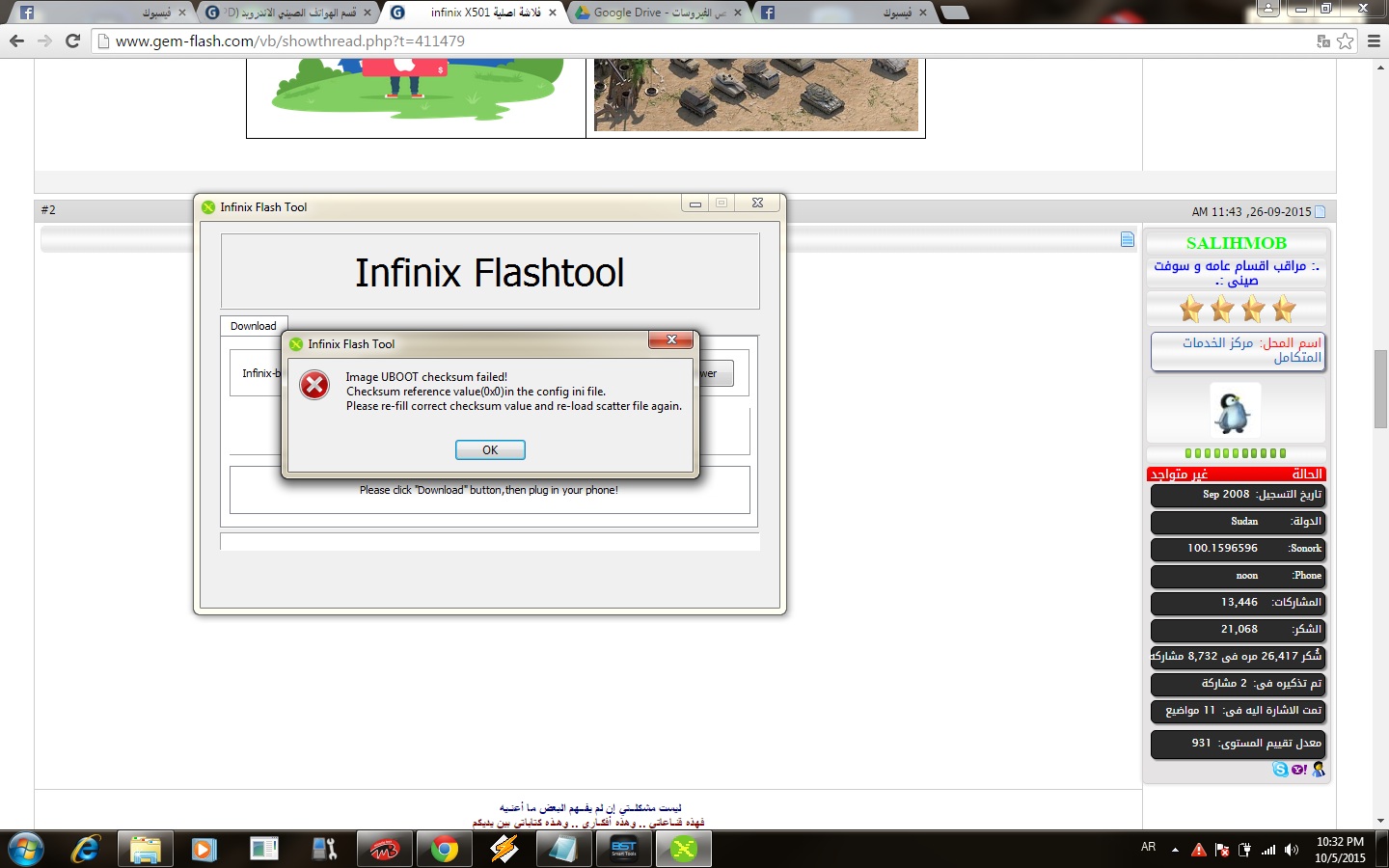Viewport: 1389px width, 868px height.
Task: Switch to Chrome in the taskbar
Action: coord(445,850)
